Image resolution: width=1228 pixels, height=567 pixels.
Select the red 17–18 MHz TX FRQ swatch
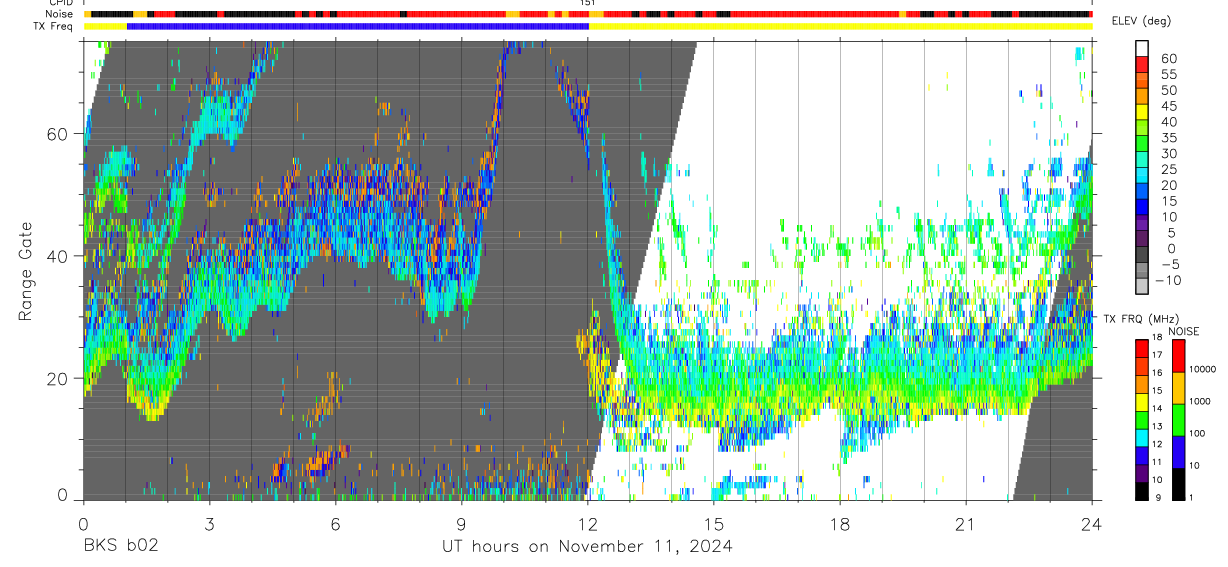coord(1142,348)
